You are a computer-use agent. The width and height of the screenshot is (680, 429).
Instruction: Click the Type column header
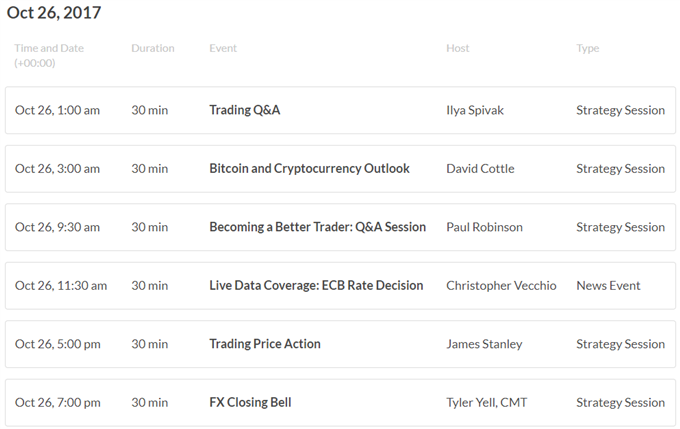pos(588,49)
